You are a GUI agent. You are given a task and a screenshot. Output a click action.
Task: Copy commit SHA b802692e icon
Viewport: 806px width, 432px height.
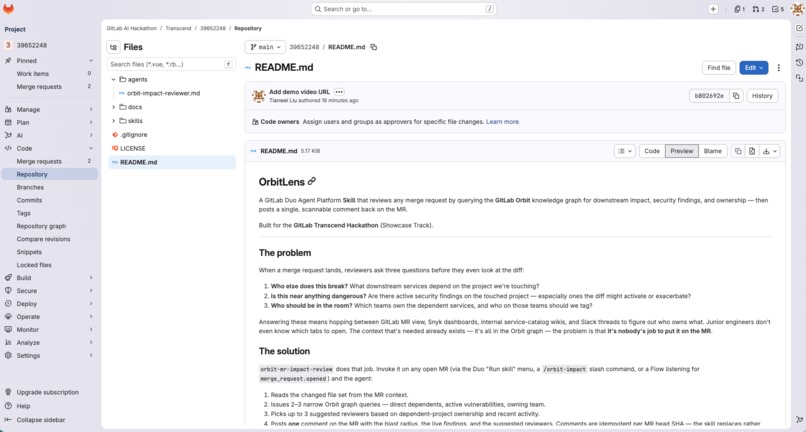(x=736, y=96)
